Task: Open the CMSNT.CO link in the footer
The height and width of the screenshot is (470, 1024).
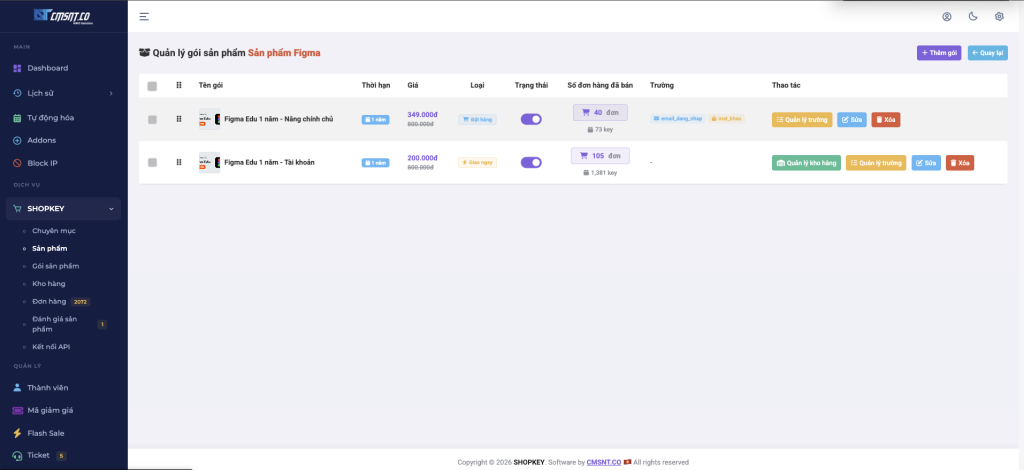Action: (x=603, y=462)
